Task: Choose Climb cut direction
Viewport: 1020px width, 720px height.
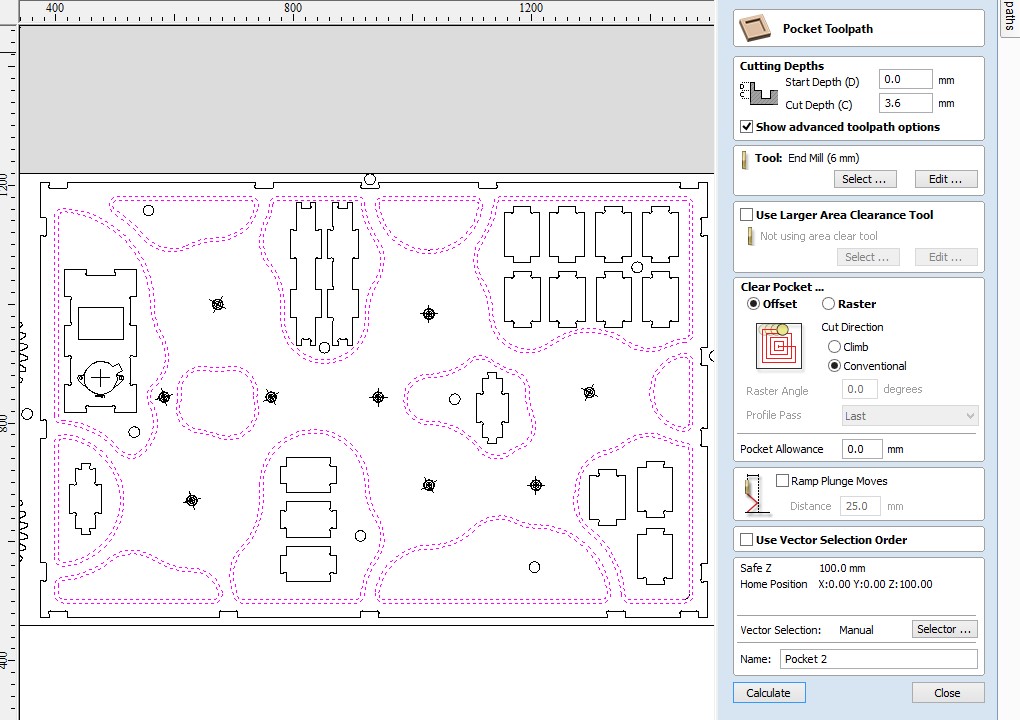Action: (x=834, y=347)
